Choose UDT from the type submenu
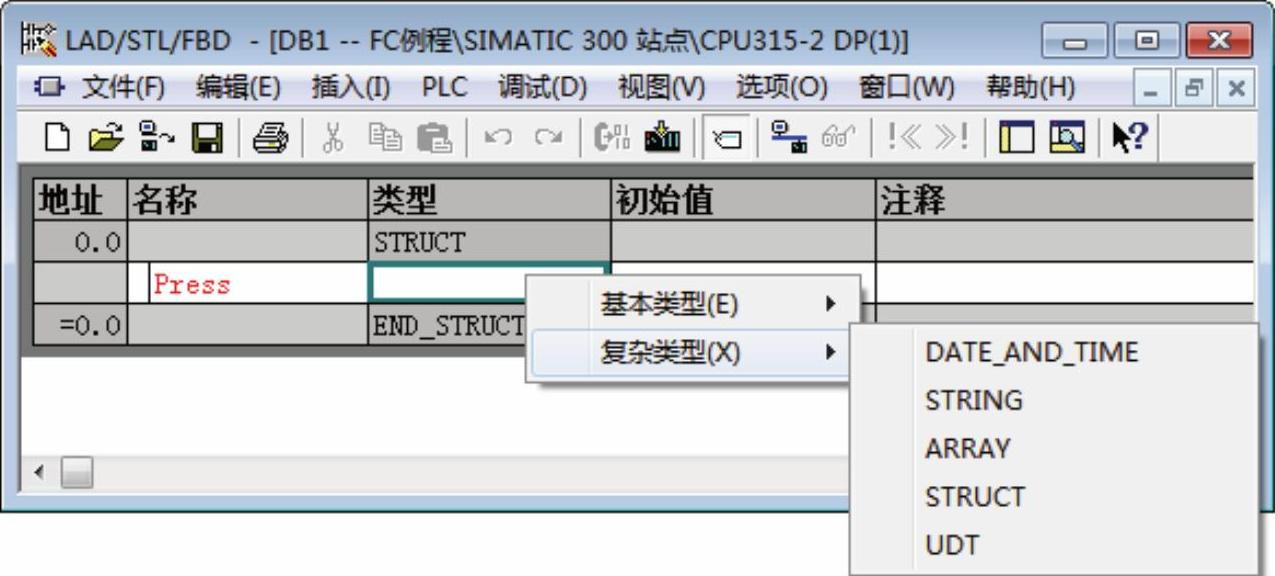Screen dimensions: 1275x576 (952, 545)
